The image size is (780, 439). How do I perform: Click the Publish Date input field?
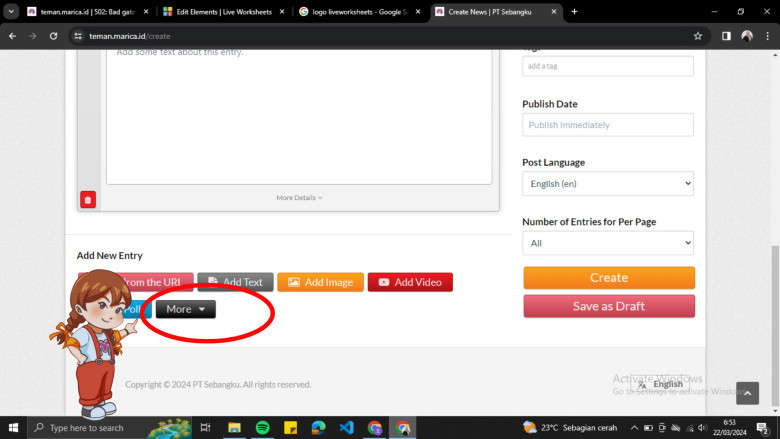tap(607, 125)
